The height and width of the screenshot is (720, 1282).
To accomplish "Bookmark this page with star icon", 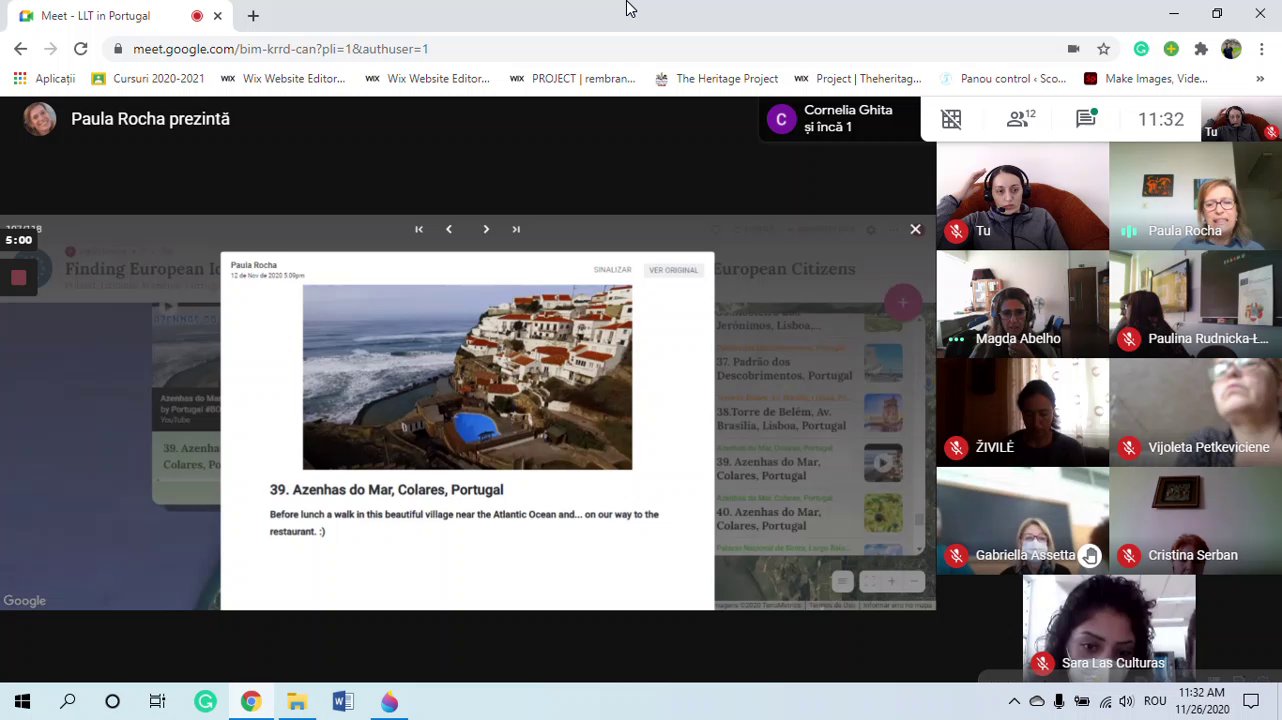I will coord(1103,49).
